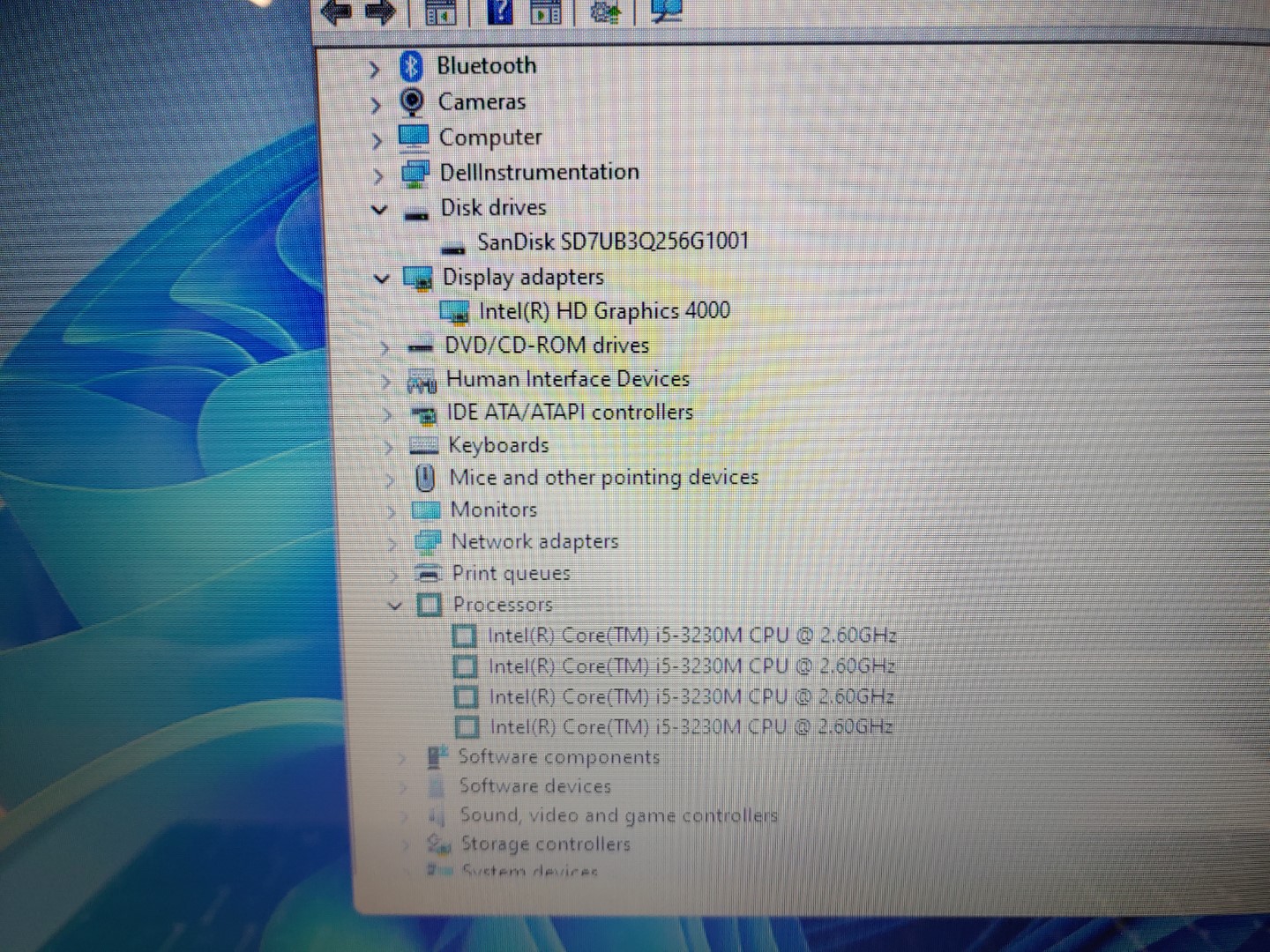1270x952 pixels.
Task: Scan for hardware changes monitor icon
Action: coord(666,11)
